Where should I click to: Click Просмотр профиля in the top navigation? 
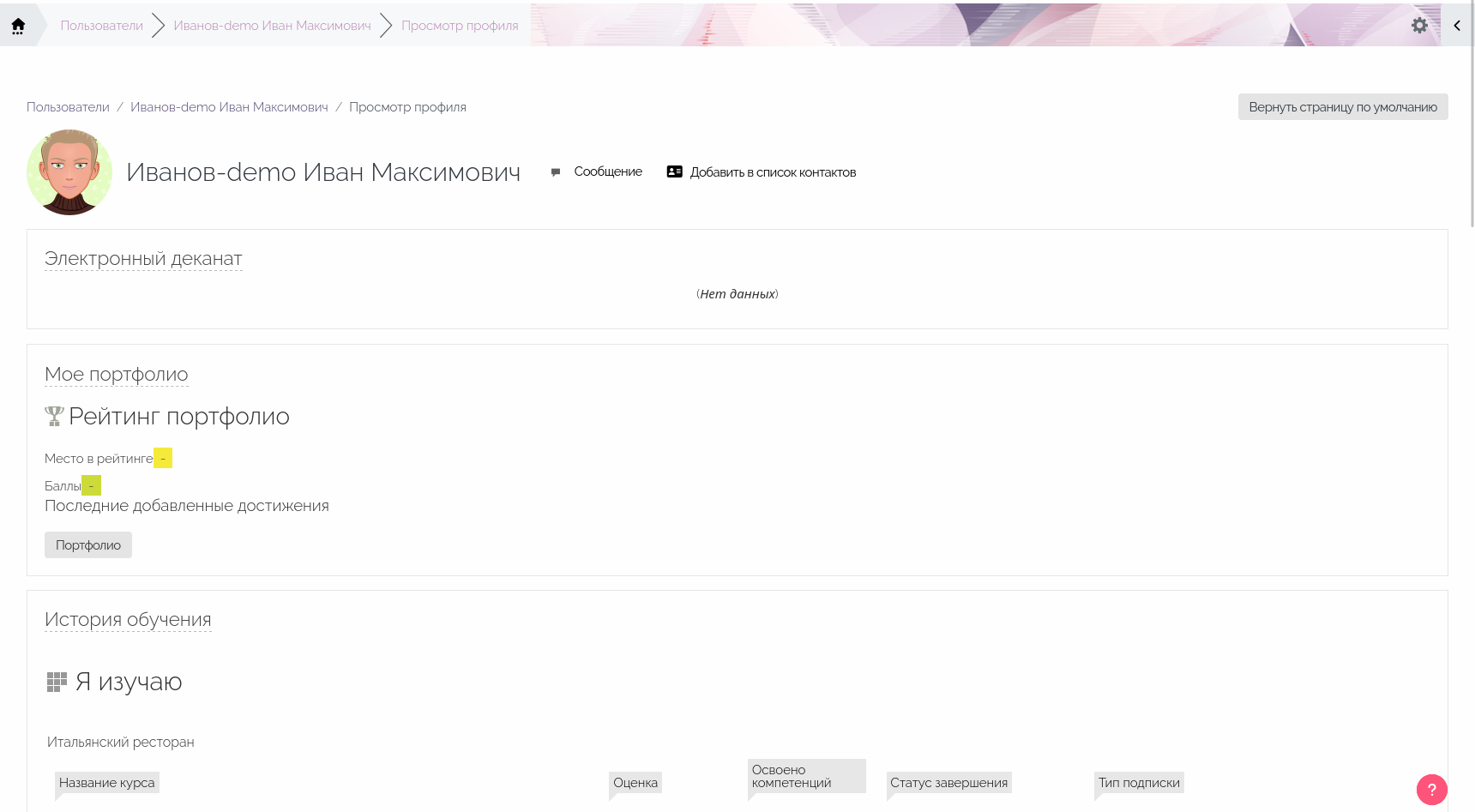pyautogui.click(x=460, y=26)
